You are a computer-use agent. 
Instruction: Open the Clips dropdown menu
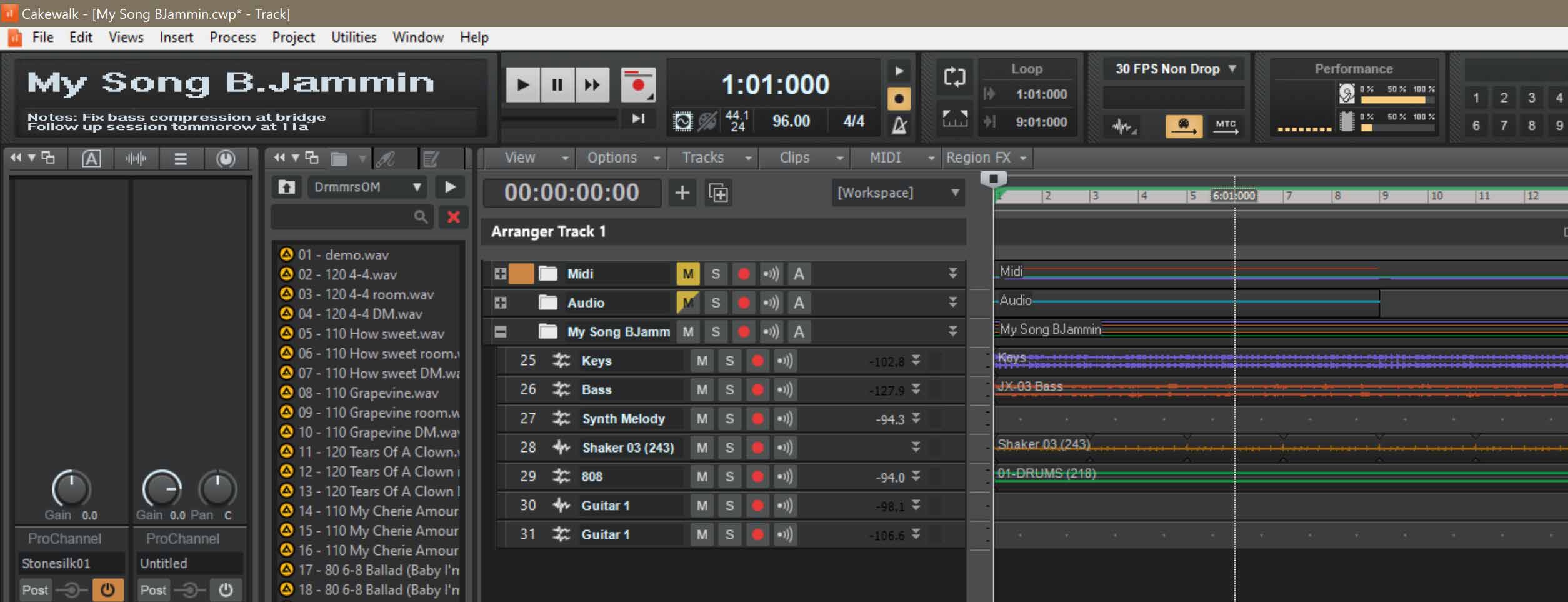pyautogui.click(x=805, y=158)
